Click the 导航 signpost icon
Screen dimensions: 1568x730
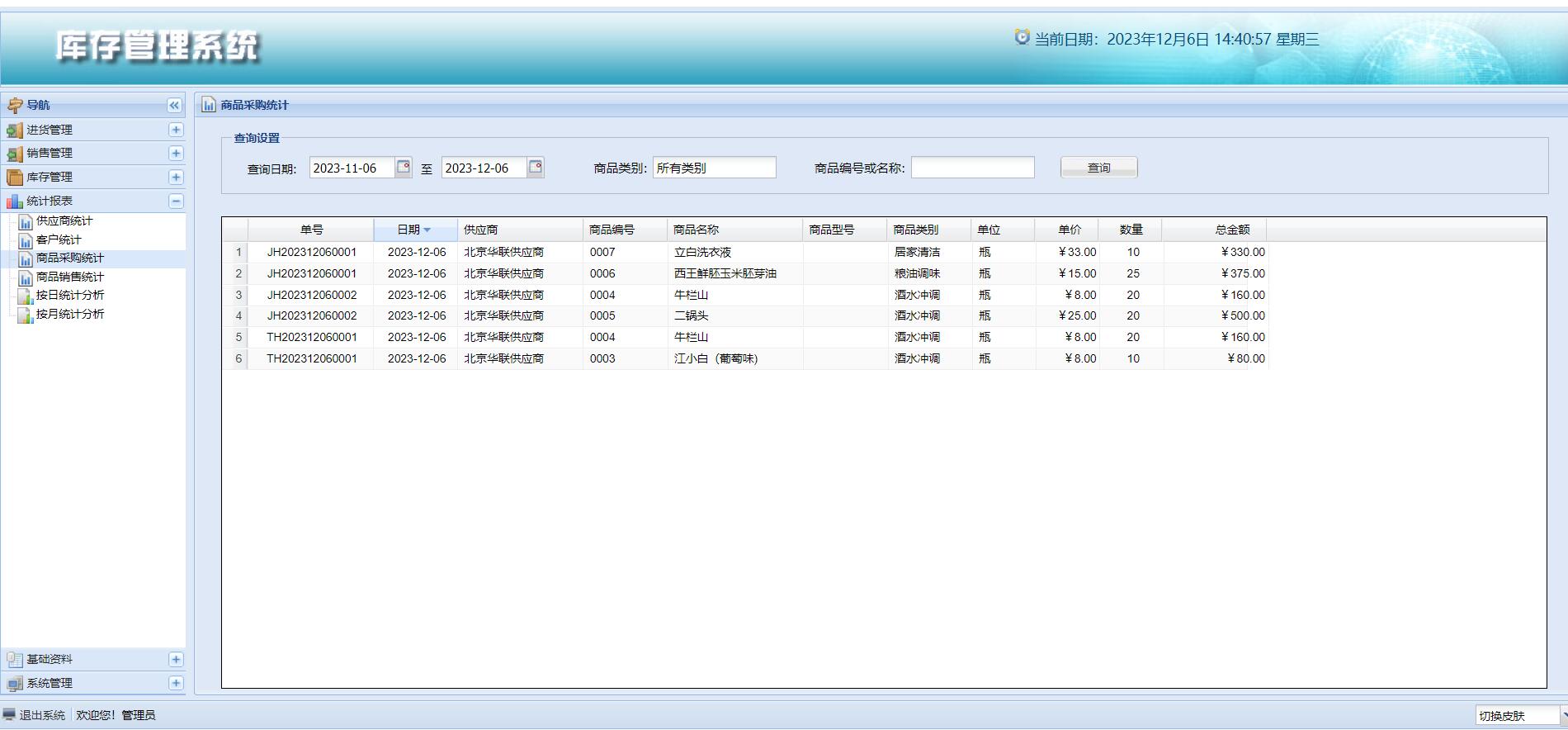pyautogui.click(x=14, y=105)
